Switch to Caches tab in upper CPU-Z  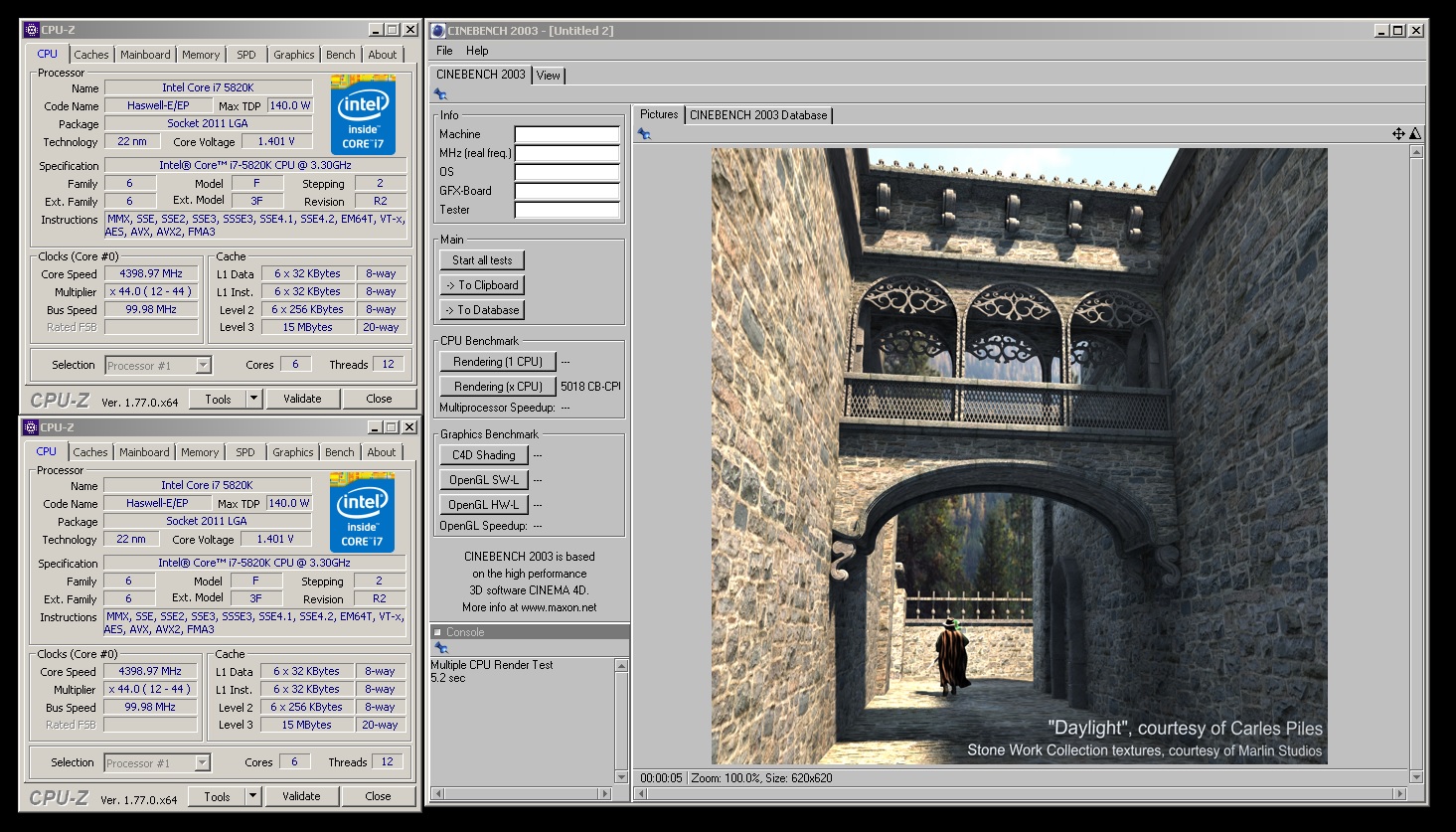tap(91, 55)
